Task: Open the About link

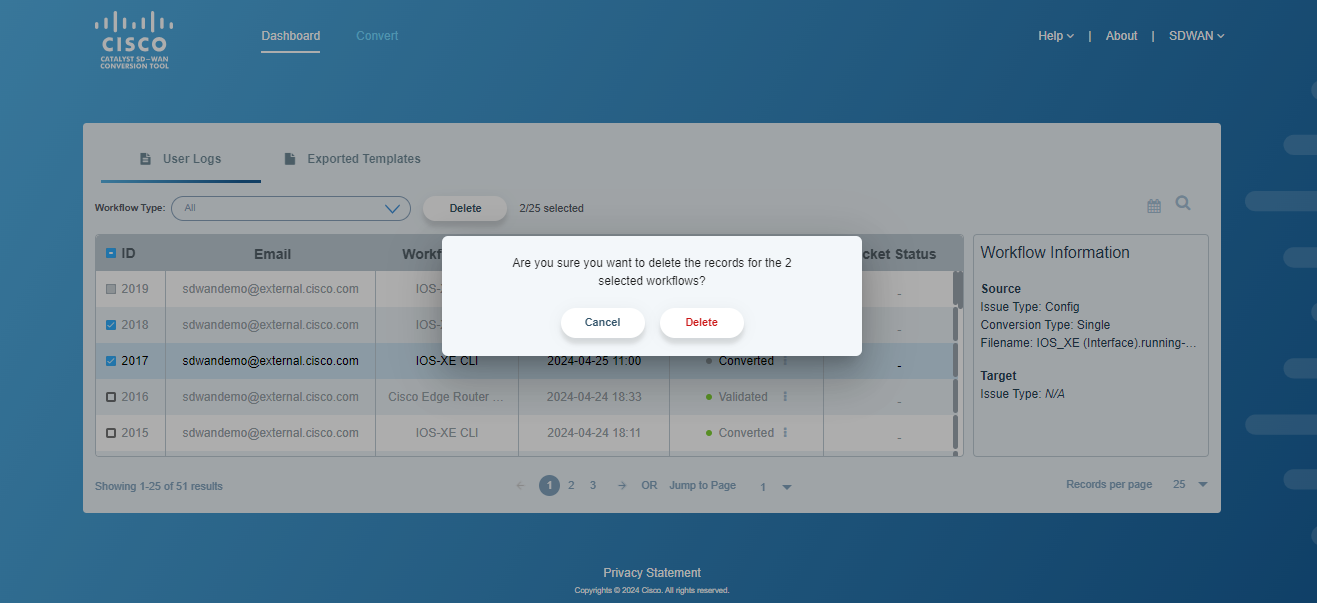Action: pyautogui.click(x=1121, y=36)
